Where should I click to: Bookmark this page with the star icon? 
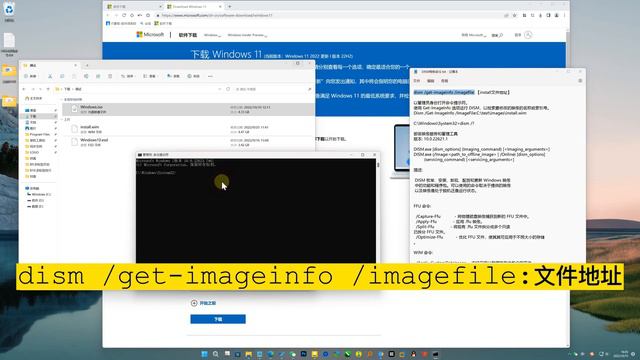[515, 16]
